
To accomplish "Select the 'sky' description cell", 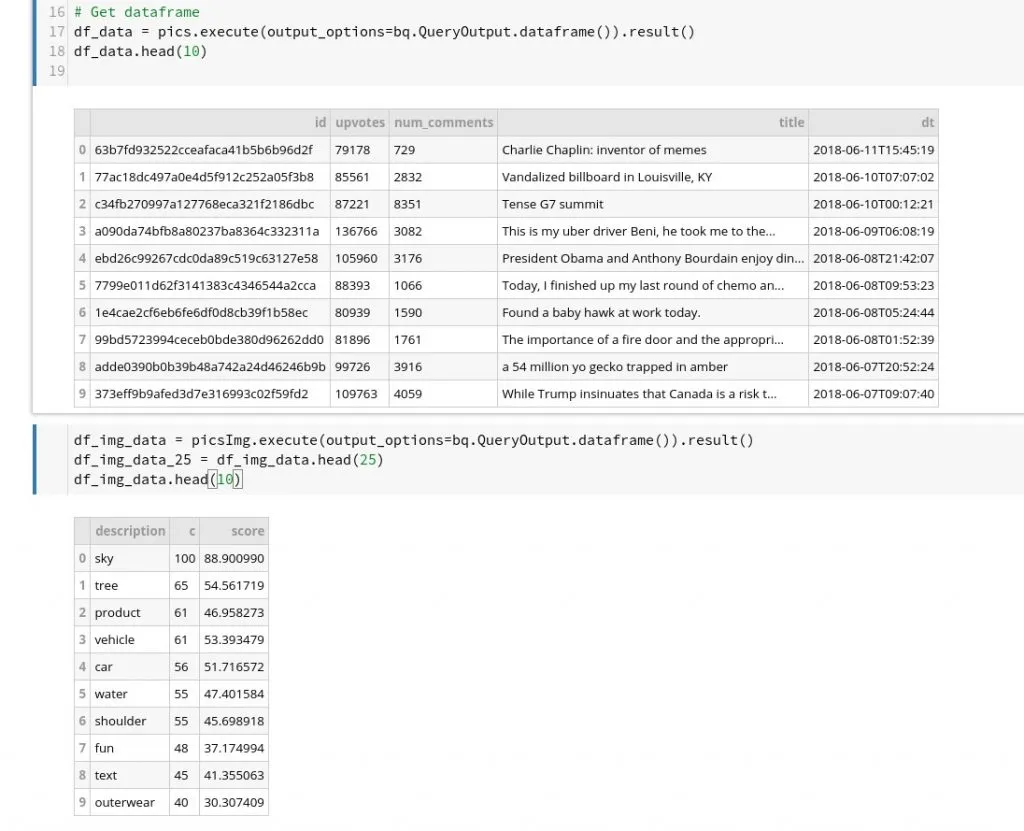I will pos(104,558).
